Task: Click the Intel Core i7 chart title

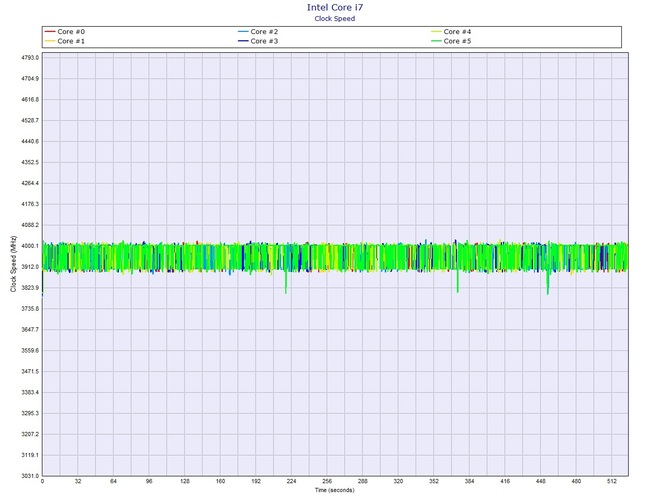Action: 335,7
